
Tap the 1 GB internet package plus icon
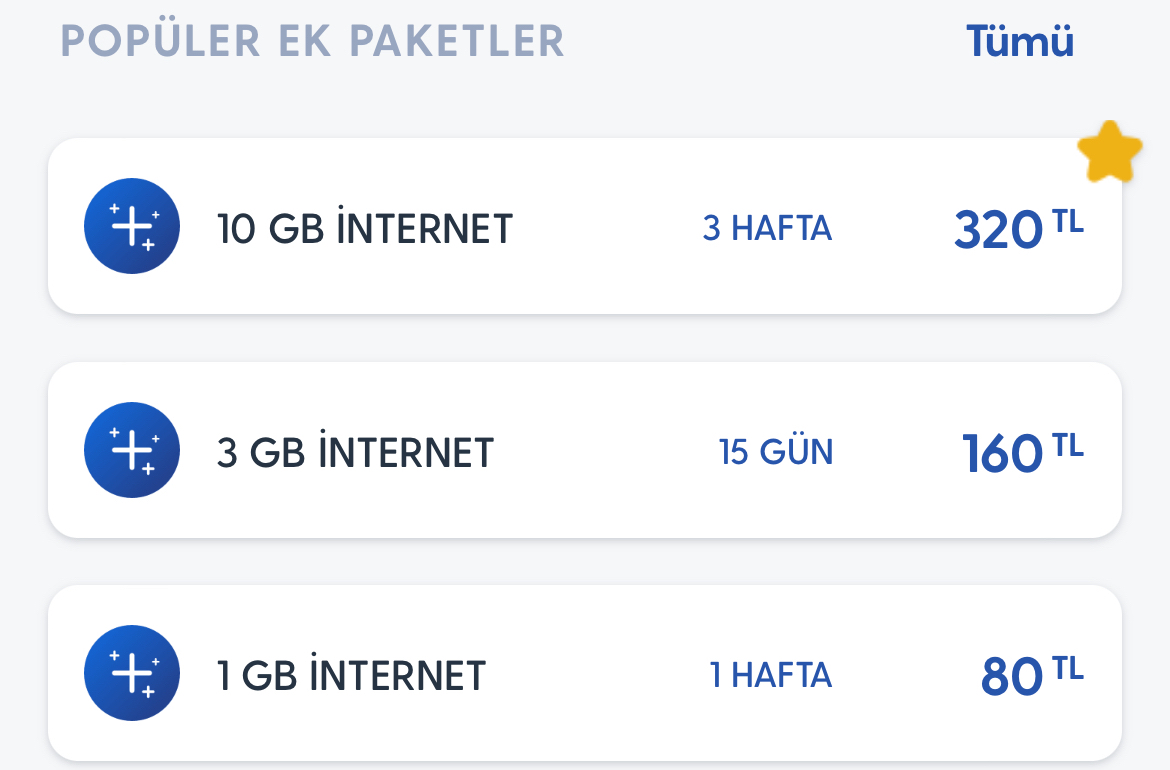(132, 673)
